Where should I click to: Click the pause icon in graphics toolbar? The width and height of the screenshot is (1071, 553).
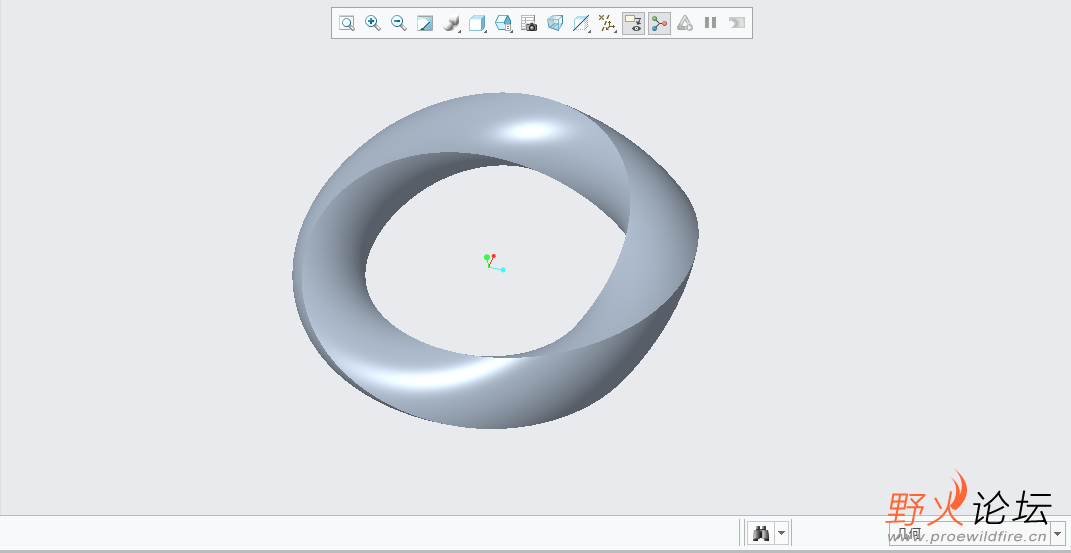click(710, 23)
